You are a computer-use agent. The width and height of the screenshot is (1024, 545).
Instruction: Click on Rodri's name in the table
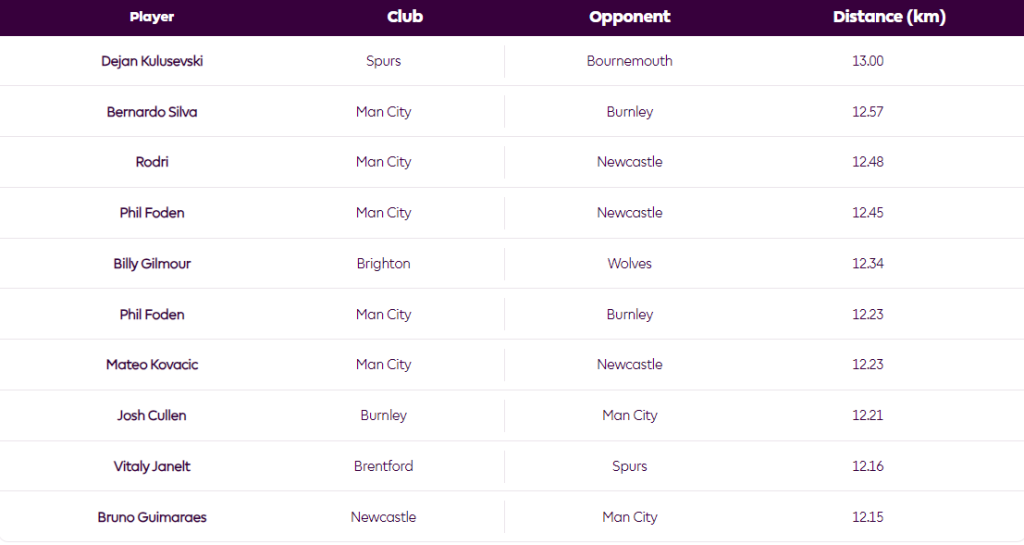tap(152, 162)
